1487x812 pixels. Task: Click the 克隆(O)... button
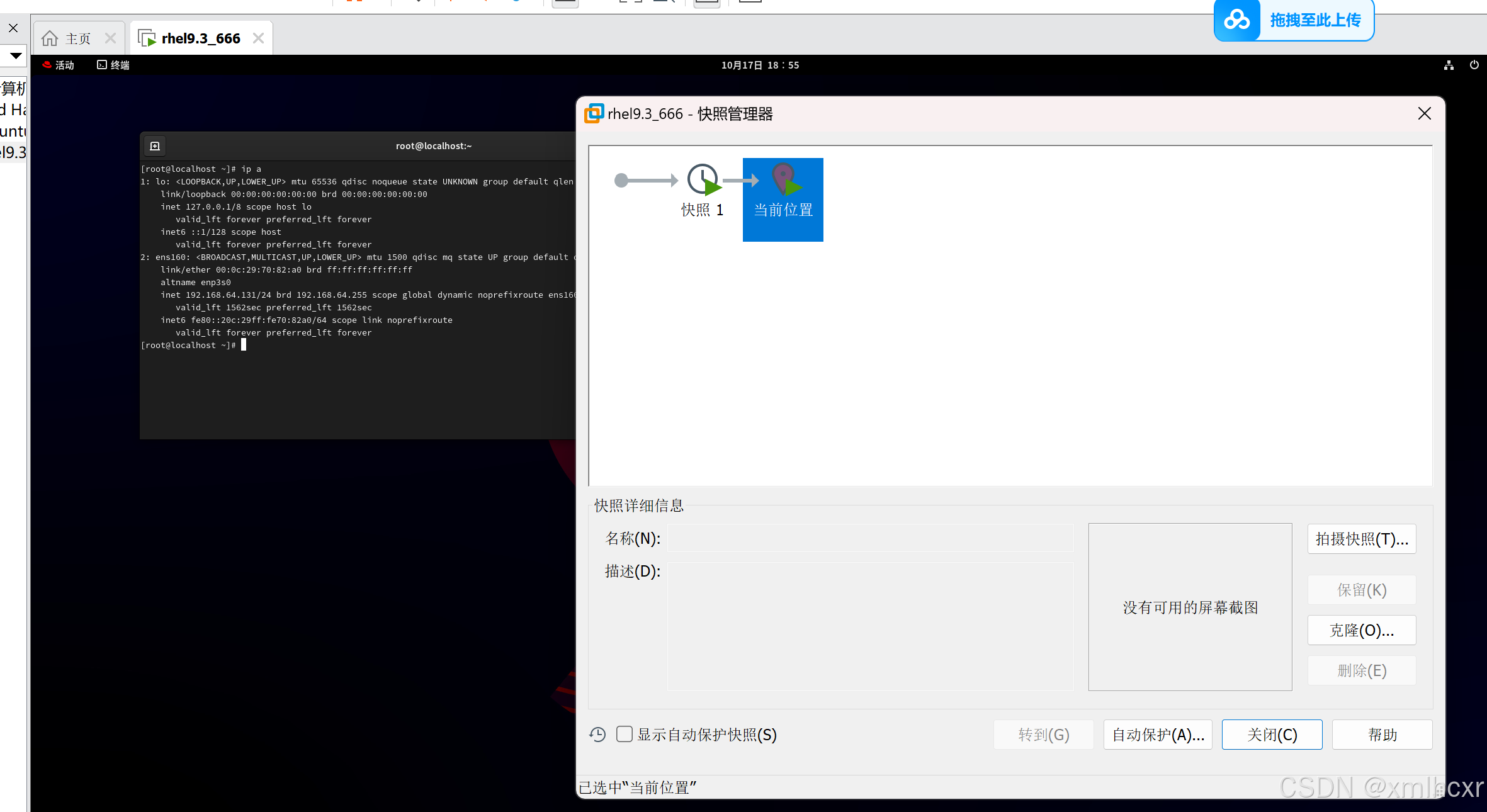(1361, 630)
